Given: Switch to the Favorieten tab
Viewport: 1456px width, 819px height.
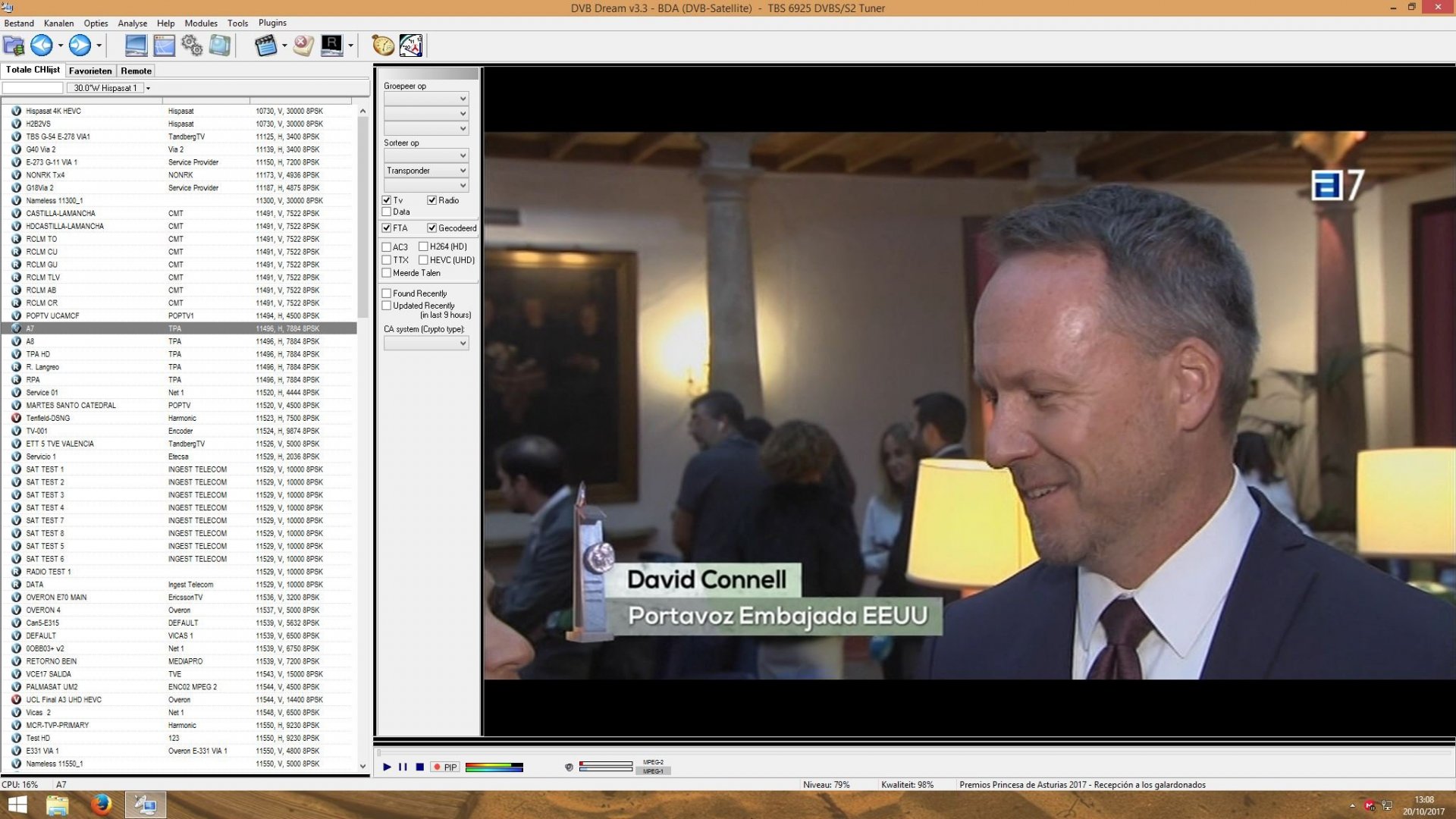Looking at the screenshot, I should 90,71.
